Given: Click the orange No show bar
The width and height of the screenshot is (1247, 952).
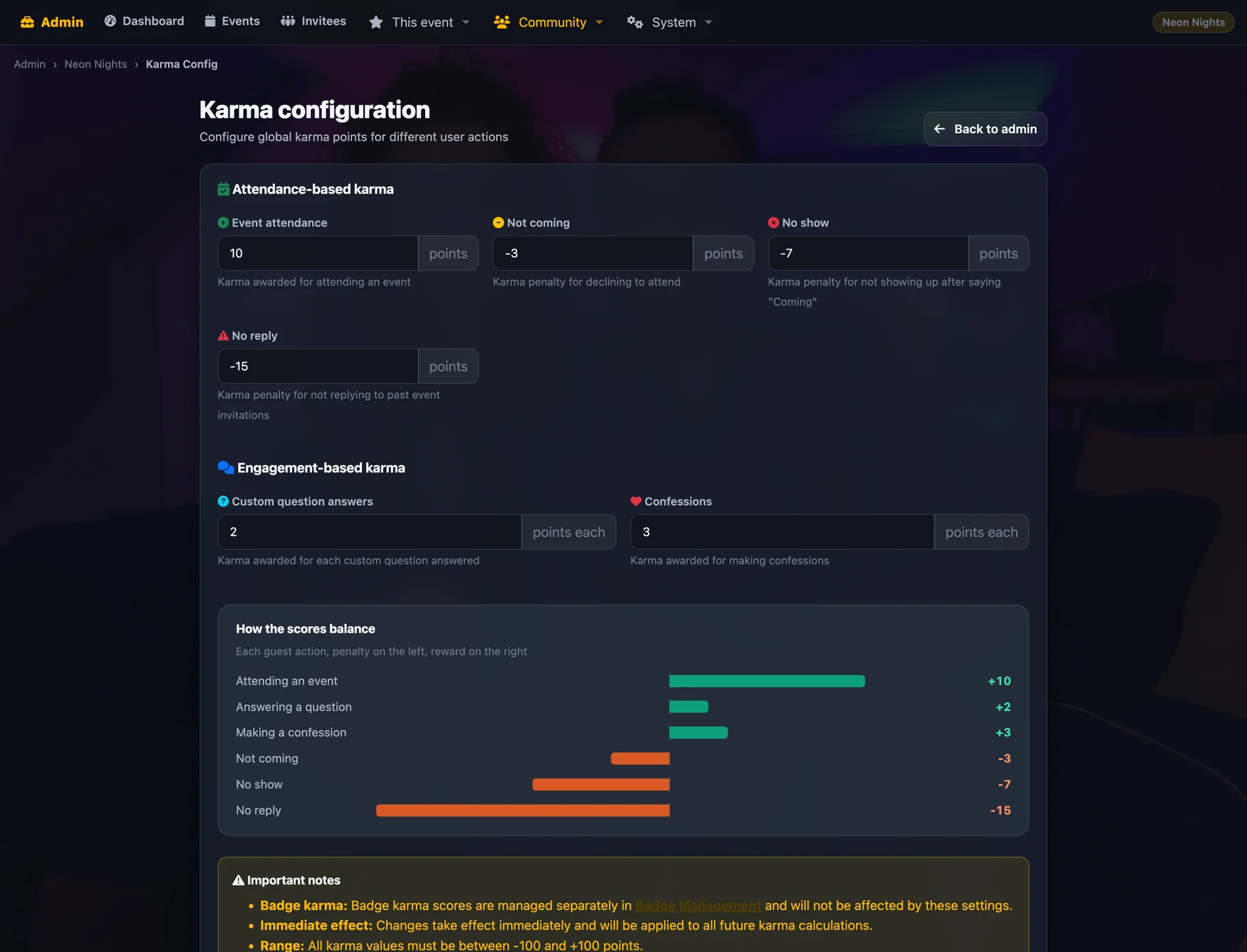Looking at the screenshot, I should click(x=601, y=785).
